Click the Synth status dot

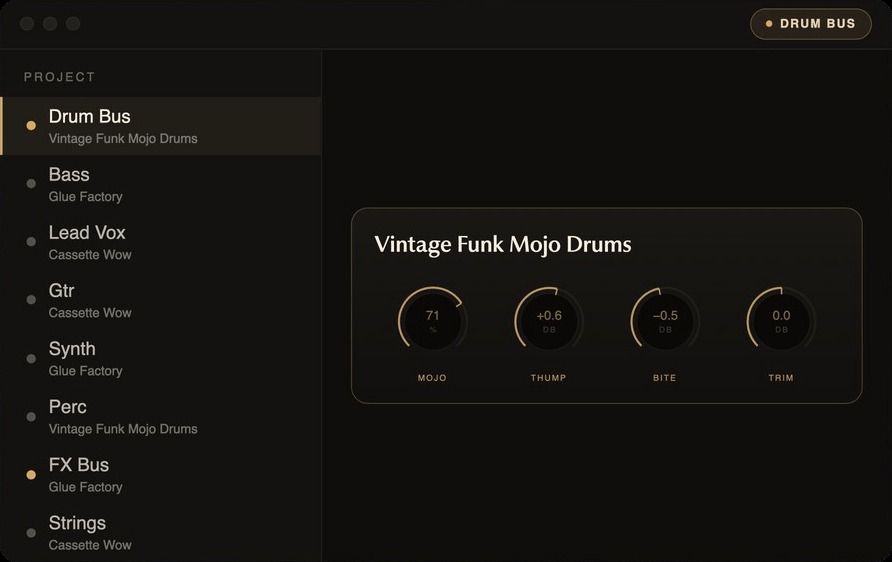[31, 358]
